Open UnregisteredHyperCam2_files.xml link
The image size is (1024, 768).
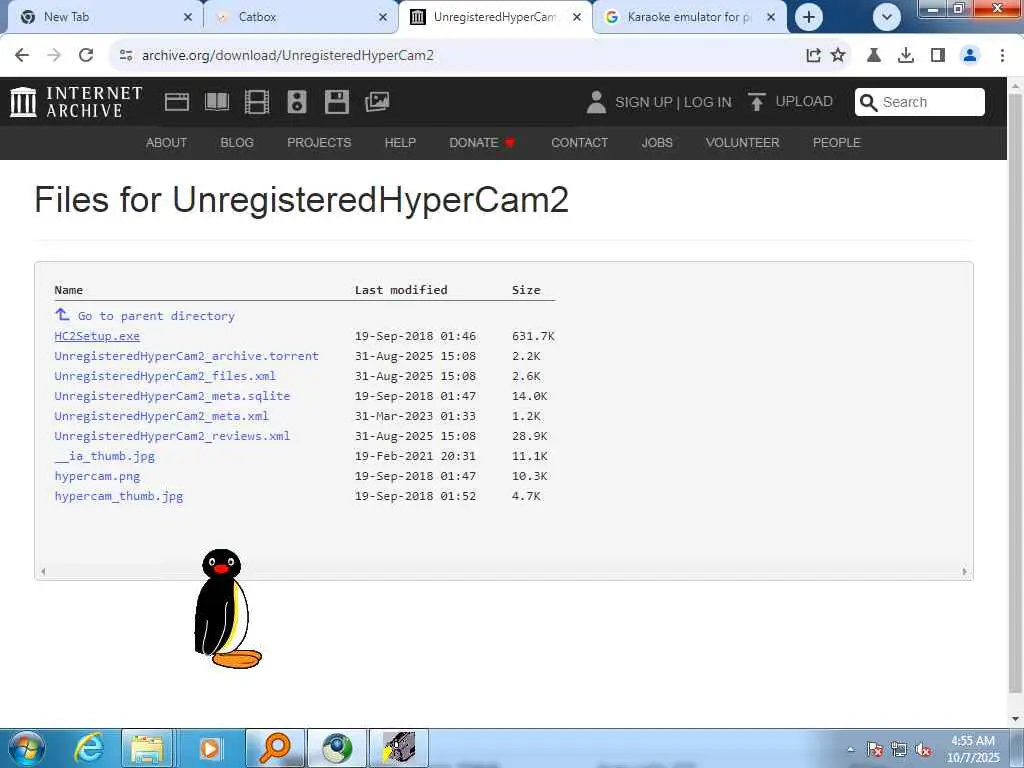pyautogui.click(x=165, y=376)
